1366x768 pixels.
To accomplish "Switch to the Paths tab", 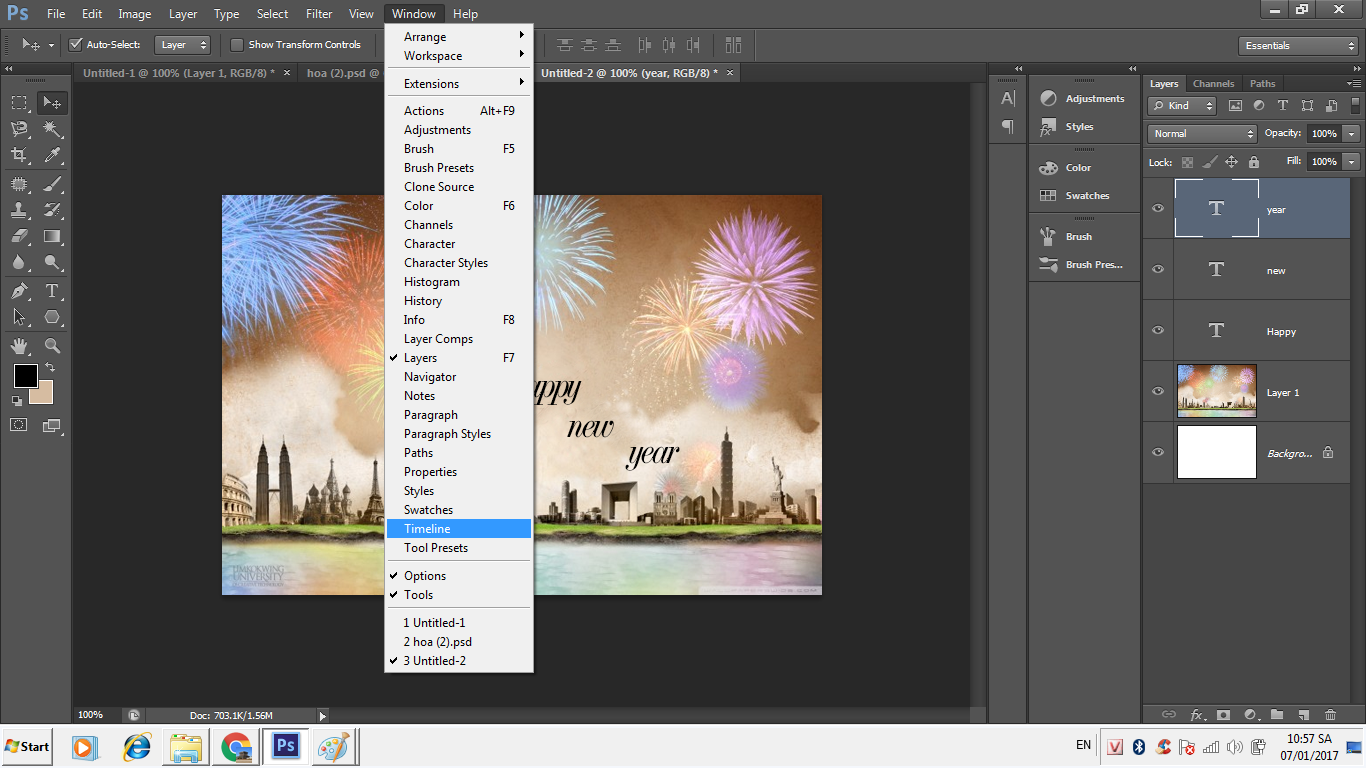I will 1262,84.
